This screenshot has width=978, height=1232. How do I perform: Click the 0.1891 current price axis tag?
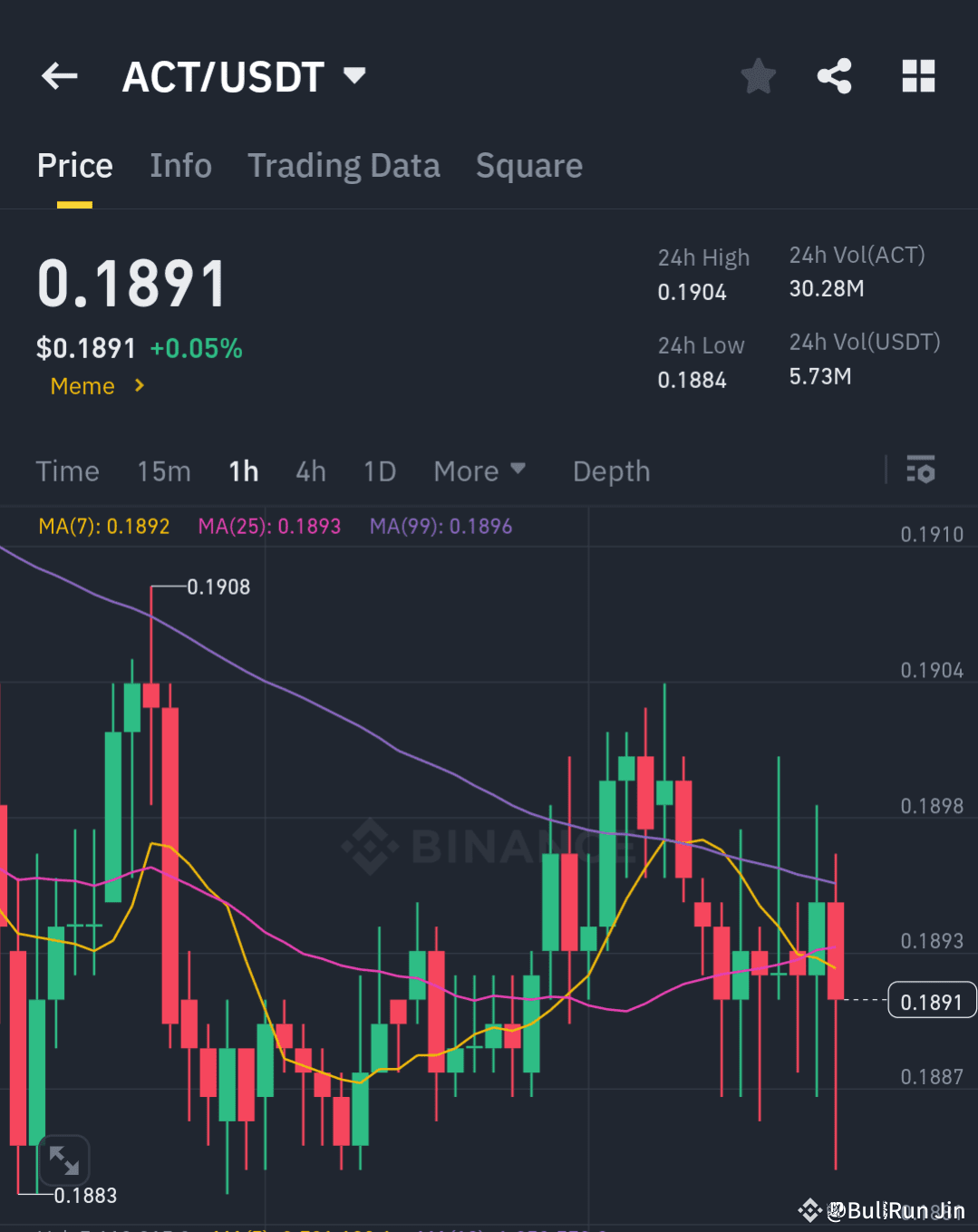pos(931,1002)
